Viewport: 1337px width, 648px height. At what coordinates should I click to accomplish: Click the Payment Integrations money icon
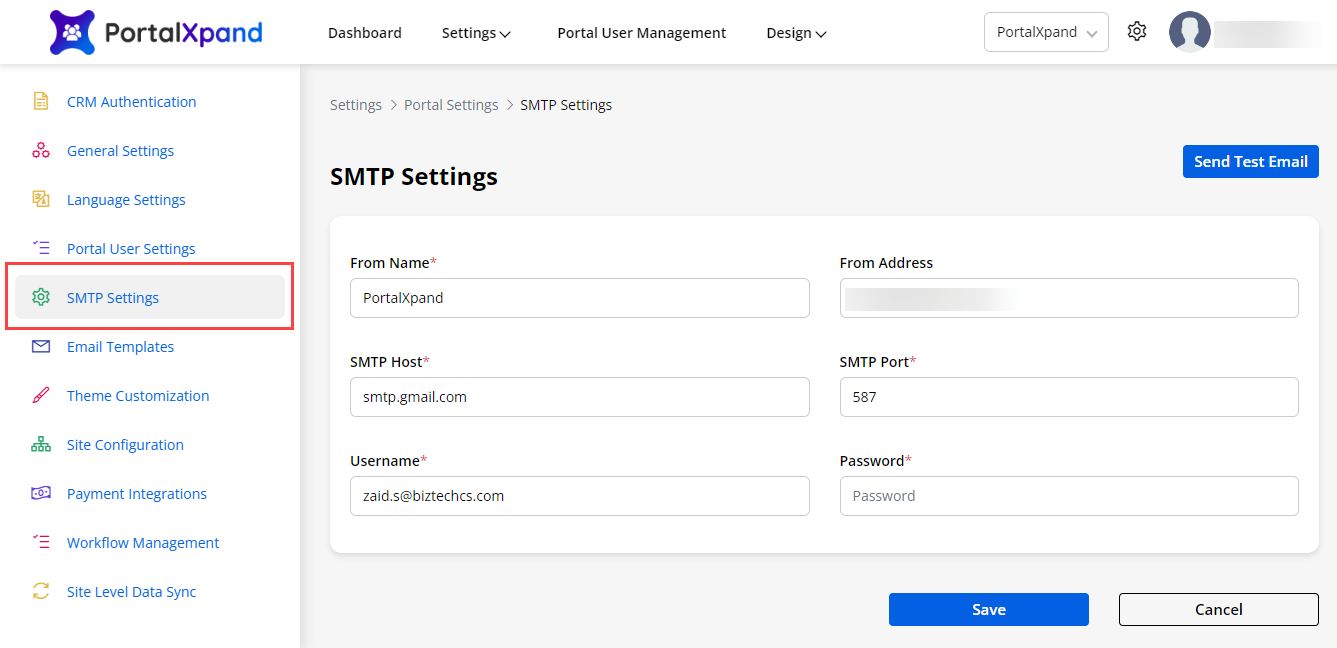coord(41,493)
